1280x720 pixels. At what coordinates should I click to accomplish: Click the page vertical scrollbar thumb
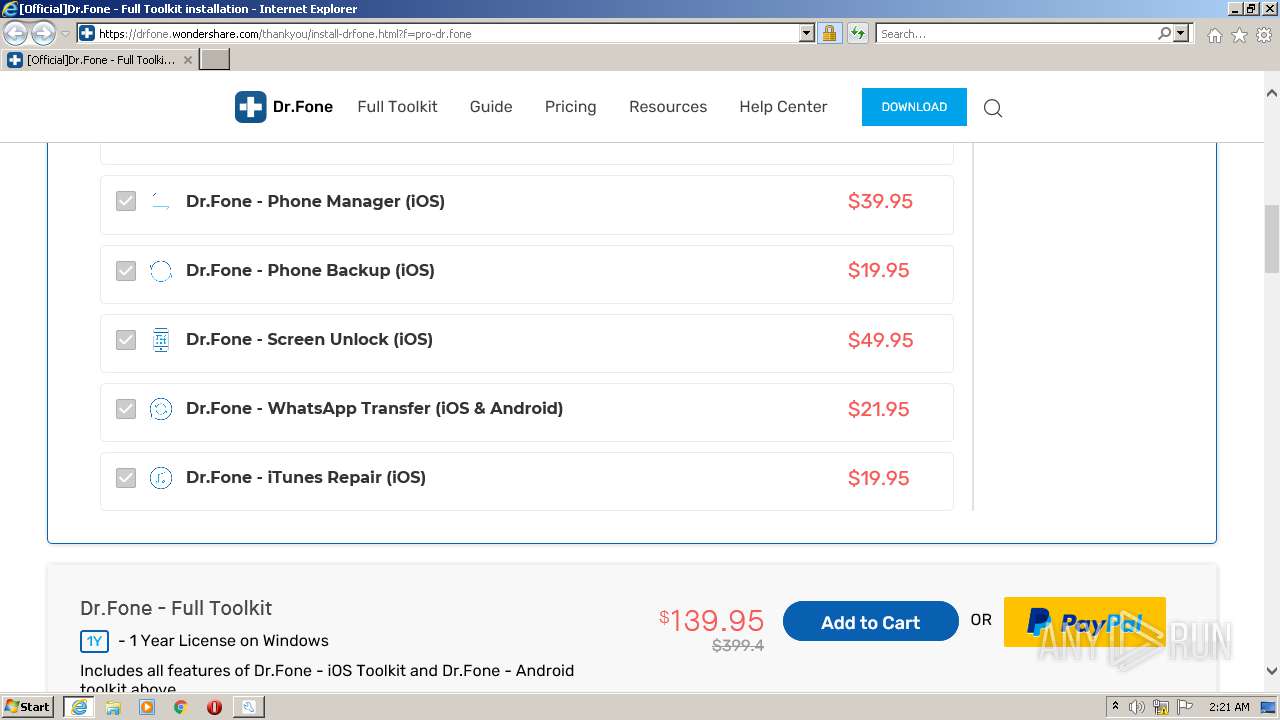tap(1272, 238)
